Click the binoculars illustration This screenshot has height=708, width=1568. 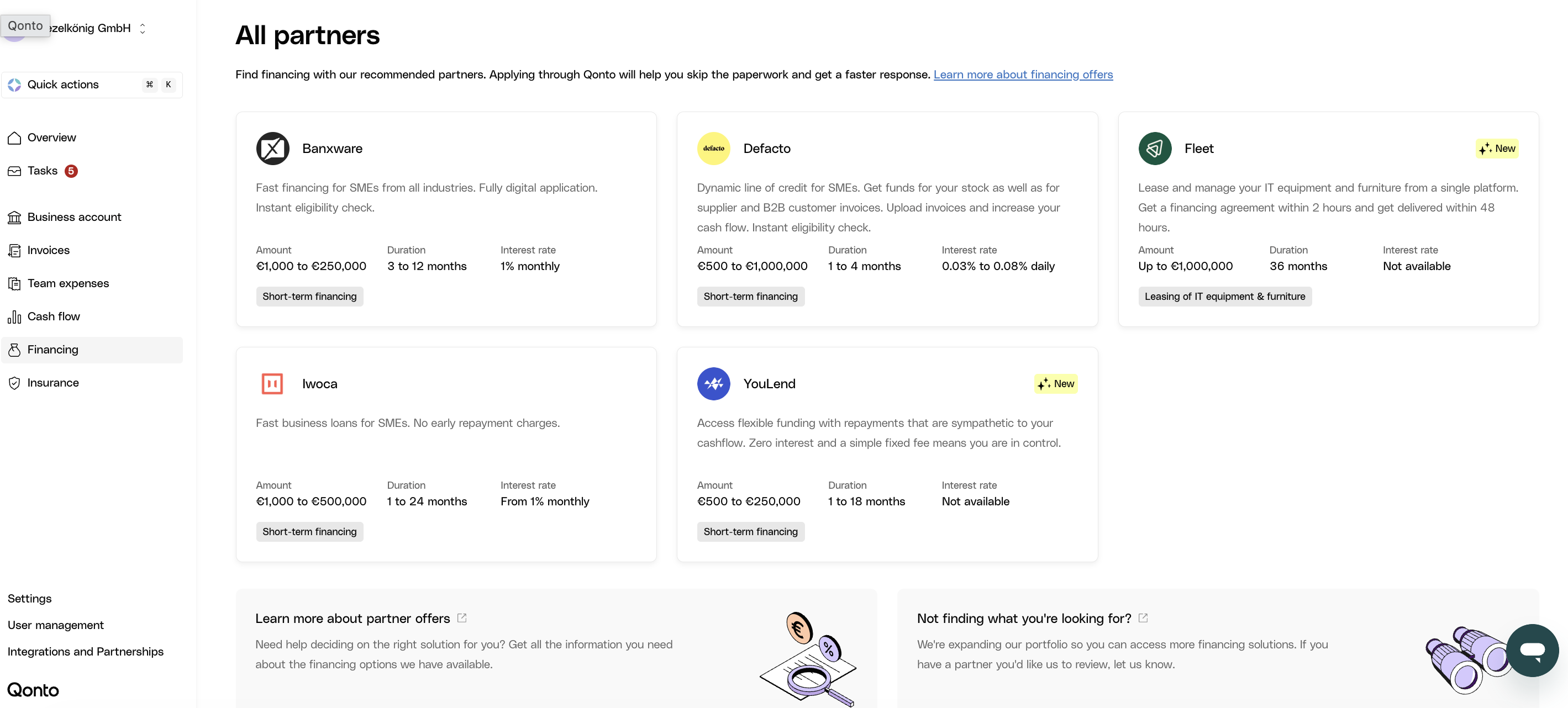(x=1467, y=660)
